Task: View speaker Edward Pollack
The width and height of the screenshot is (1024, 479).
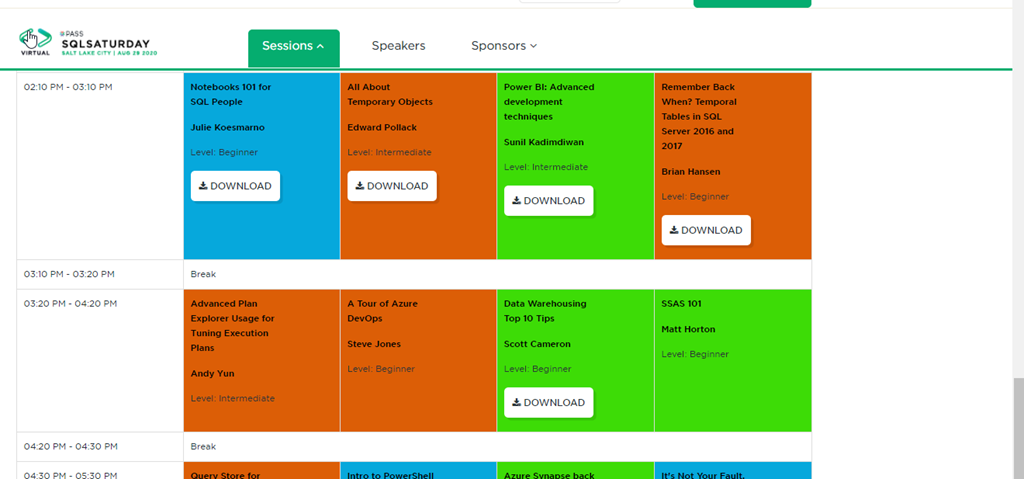Action: (382, 128)
